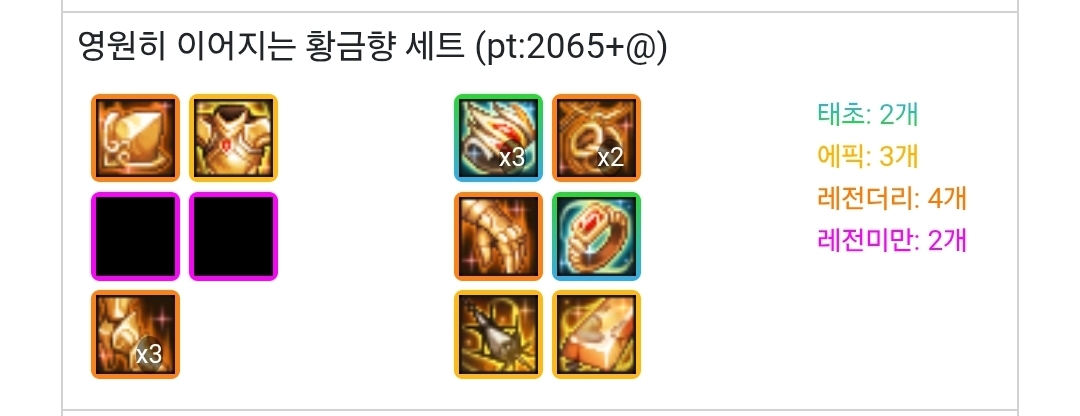This screenshot has height=416, width=1080.
Task: Select the golden boots icon with x3
Action: (x=135, y=335)
